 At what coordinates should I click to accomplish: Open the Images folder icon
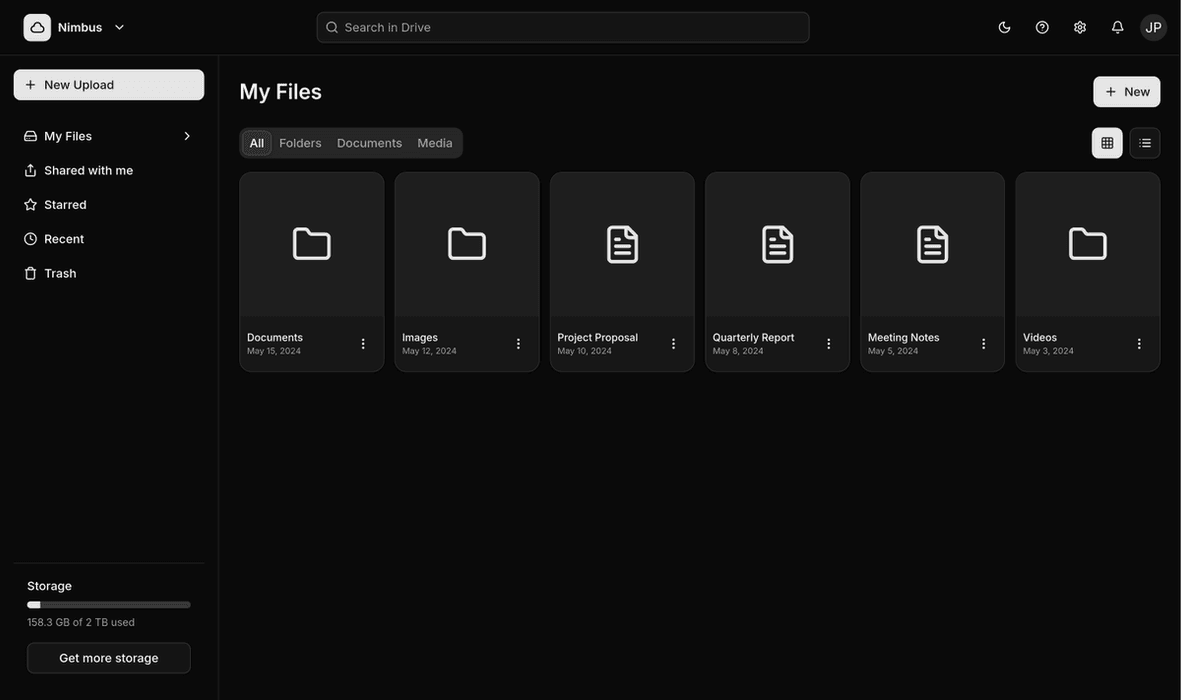(466, 243)
